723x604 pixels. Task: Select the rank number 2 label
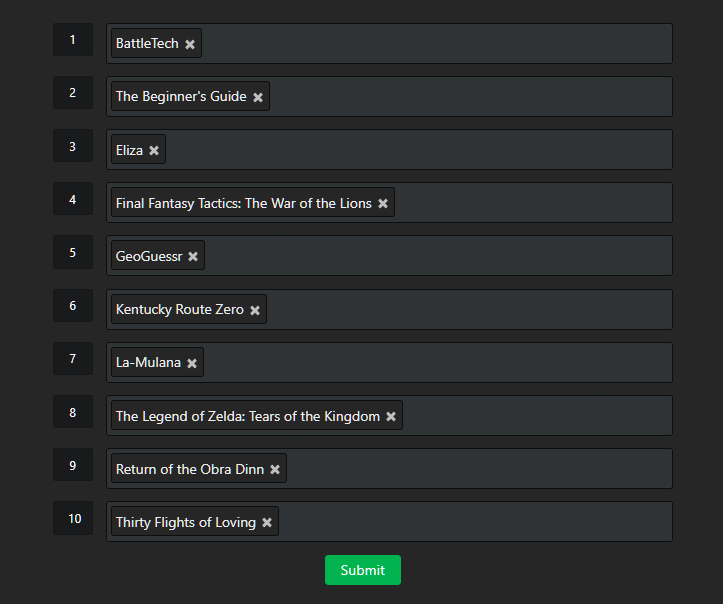coord(73,93)
